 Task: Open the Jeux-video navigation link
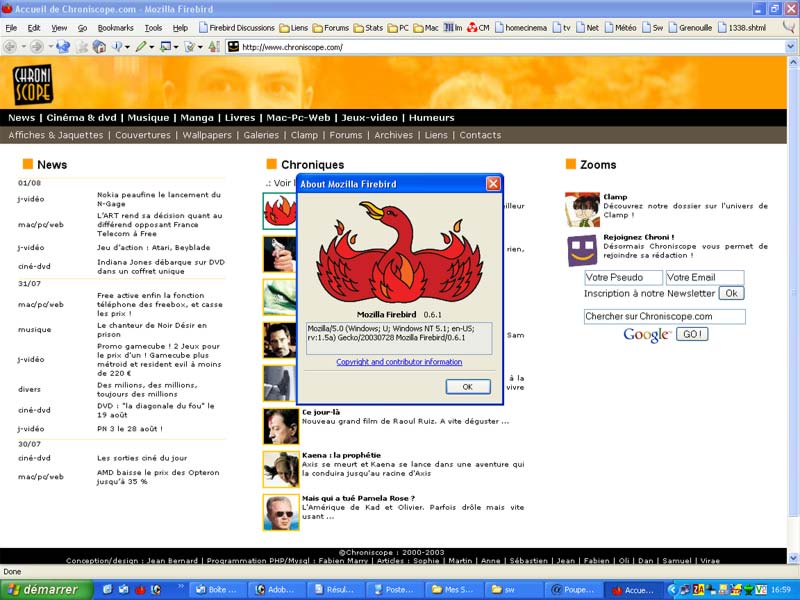coord(369,118)
